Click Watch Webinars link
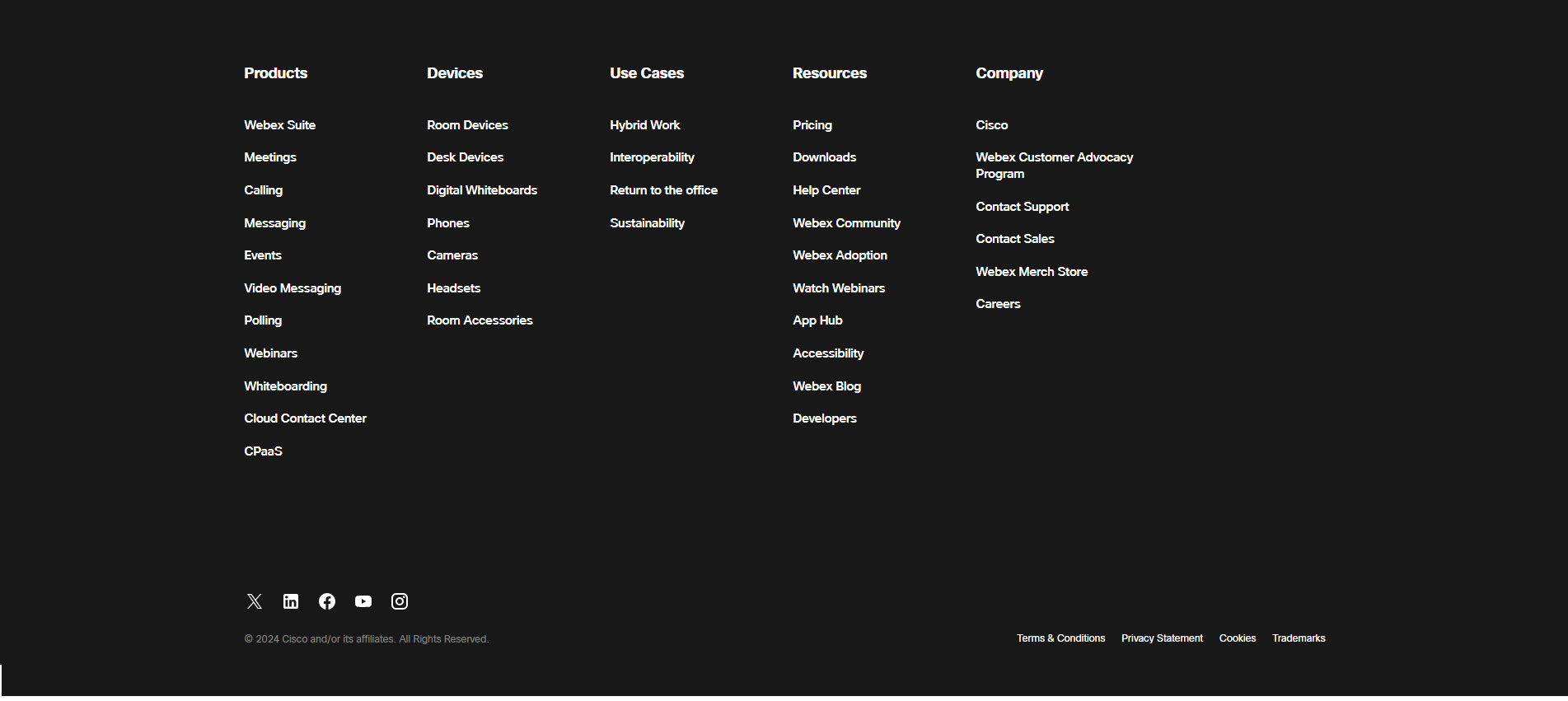 pyautogui.click(x=839, y=288)
